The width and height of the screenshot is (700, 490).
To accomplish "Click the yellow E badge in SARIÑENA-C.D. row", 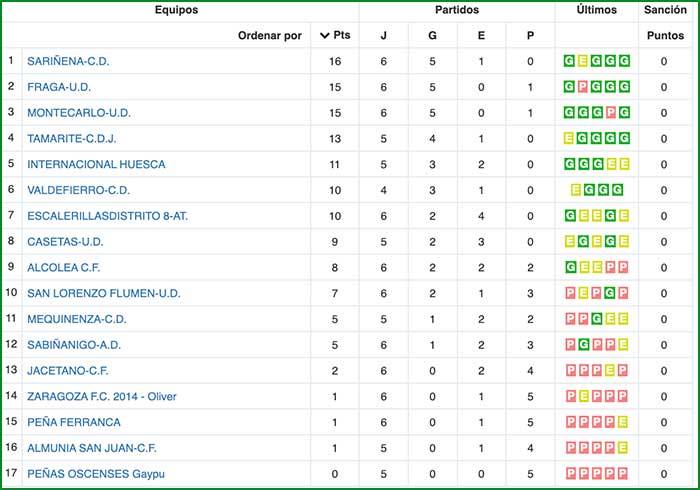I will point(583,61).
